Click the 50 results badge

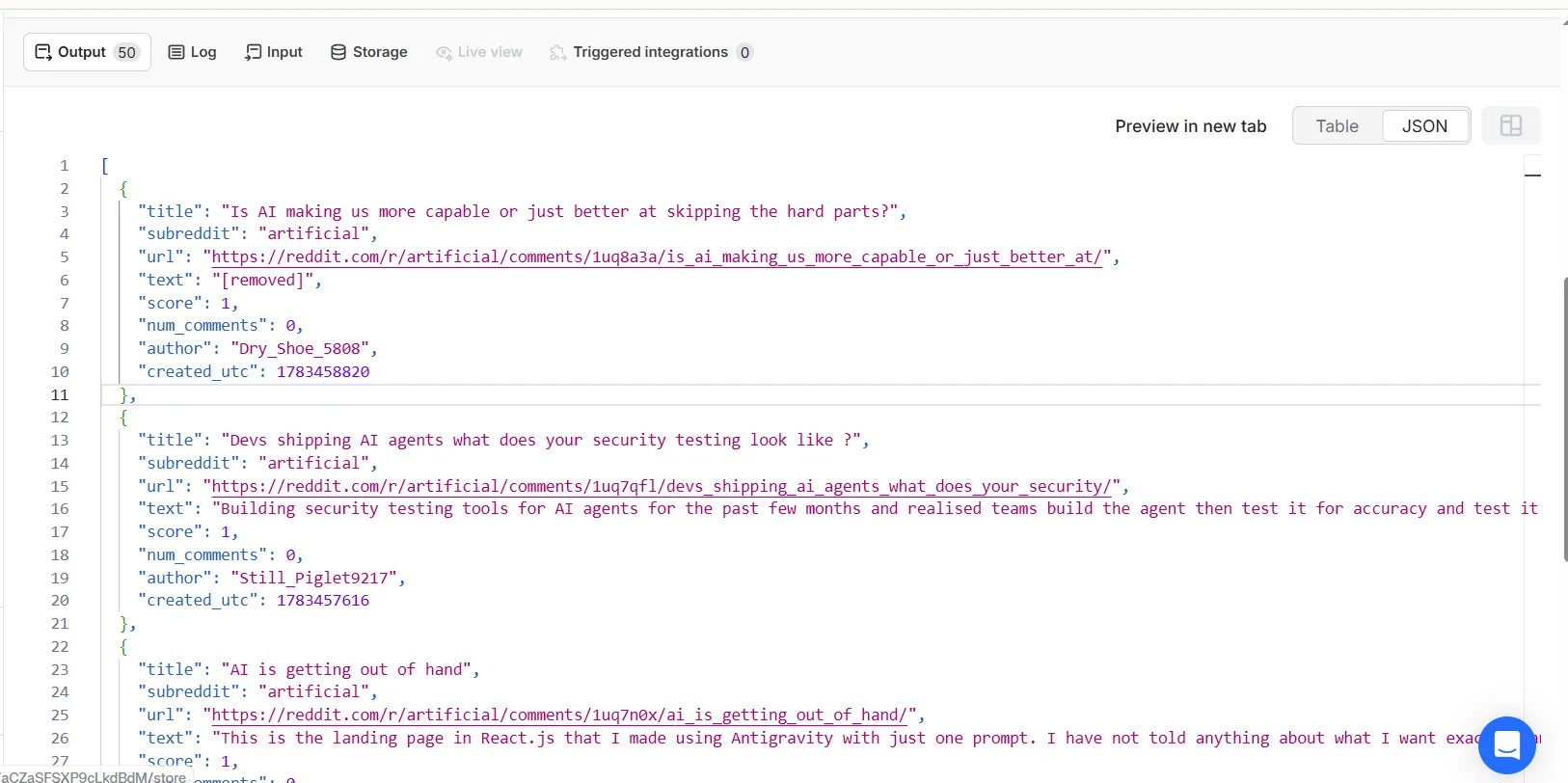coord(127,52)
